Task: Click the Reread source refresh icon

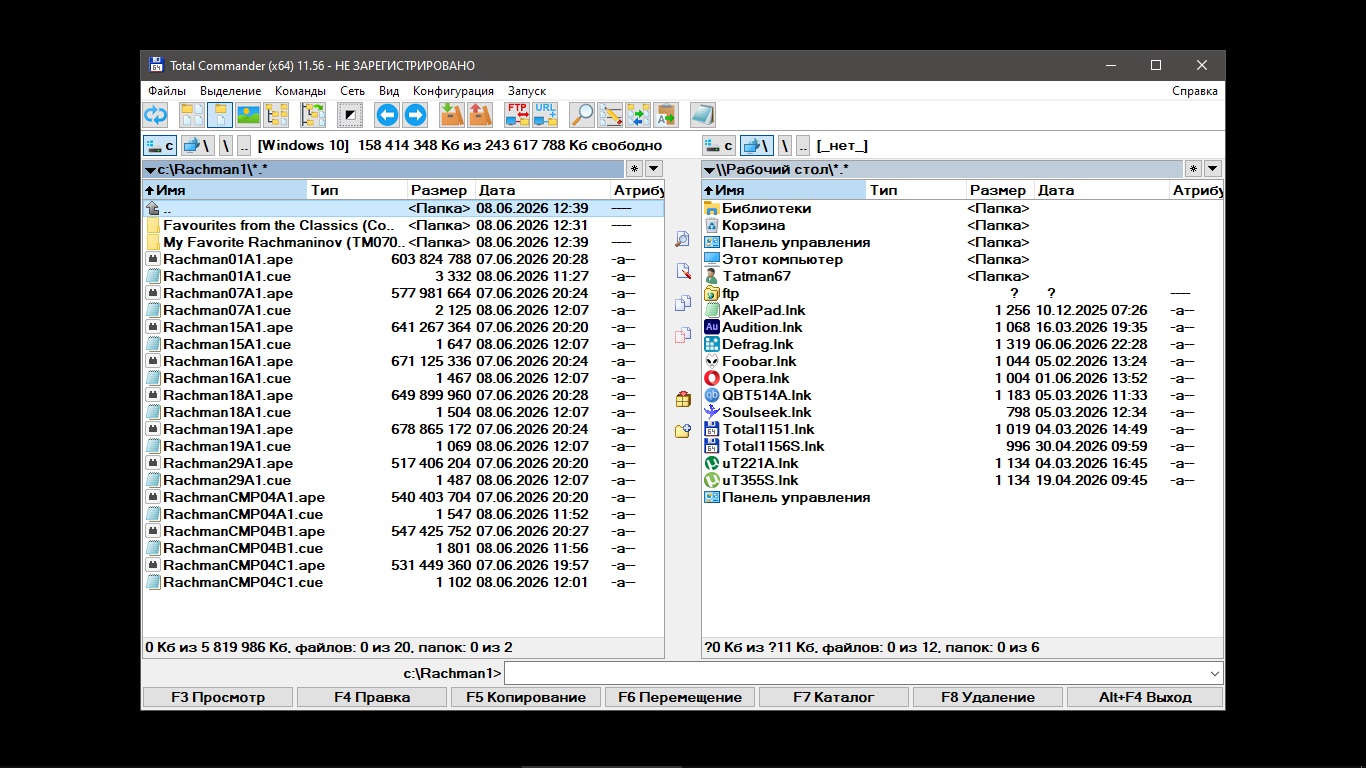Action: click(x=155, y=115)
